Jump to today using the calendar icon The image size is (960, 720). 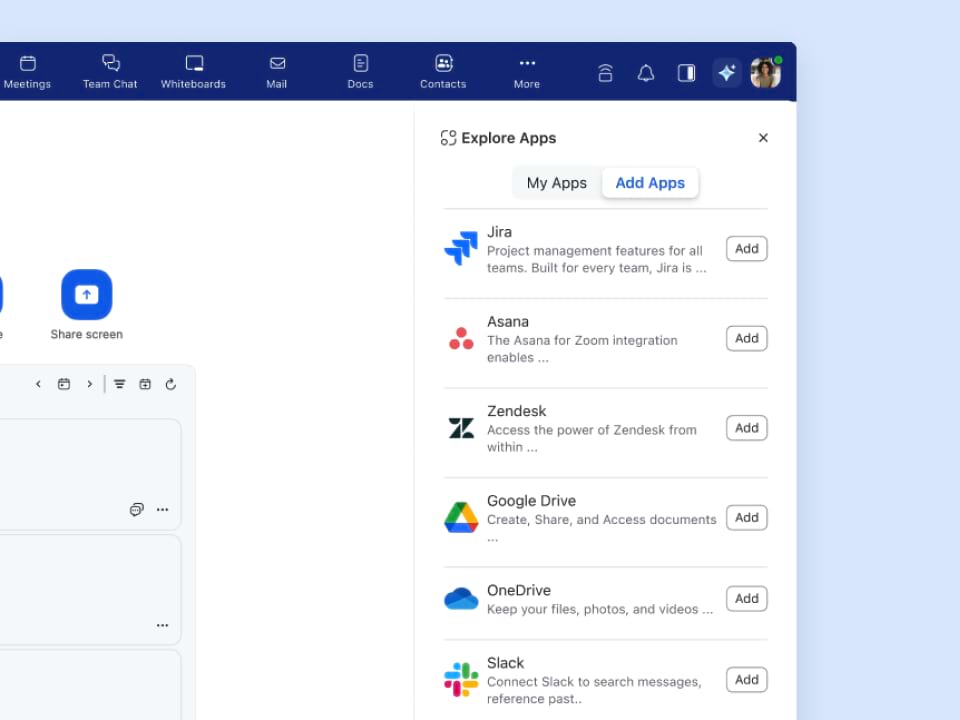coord(64,383)
